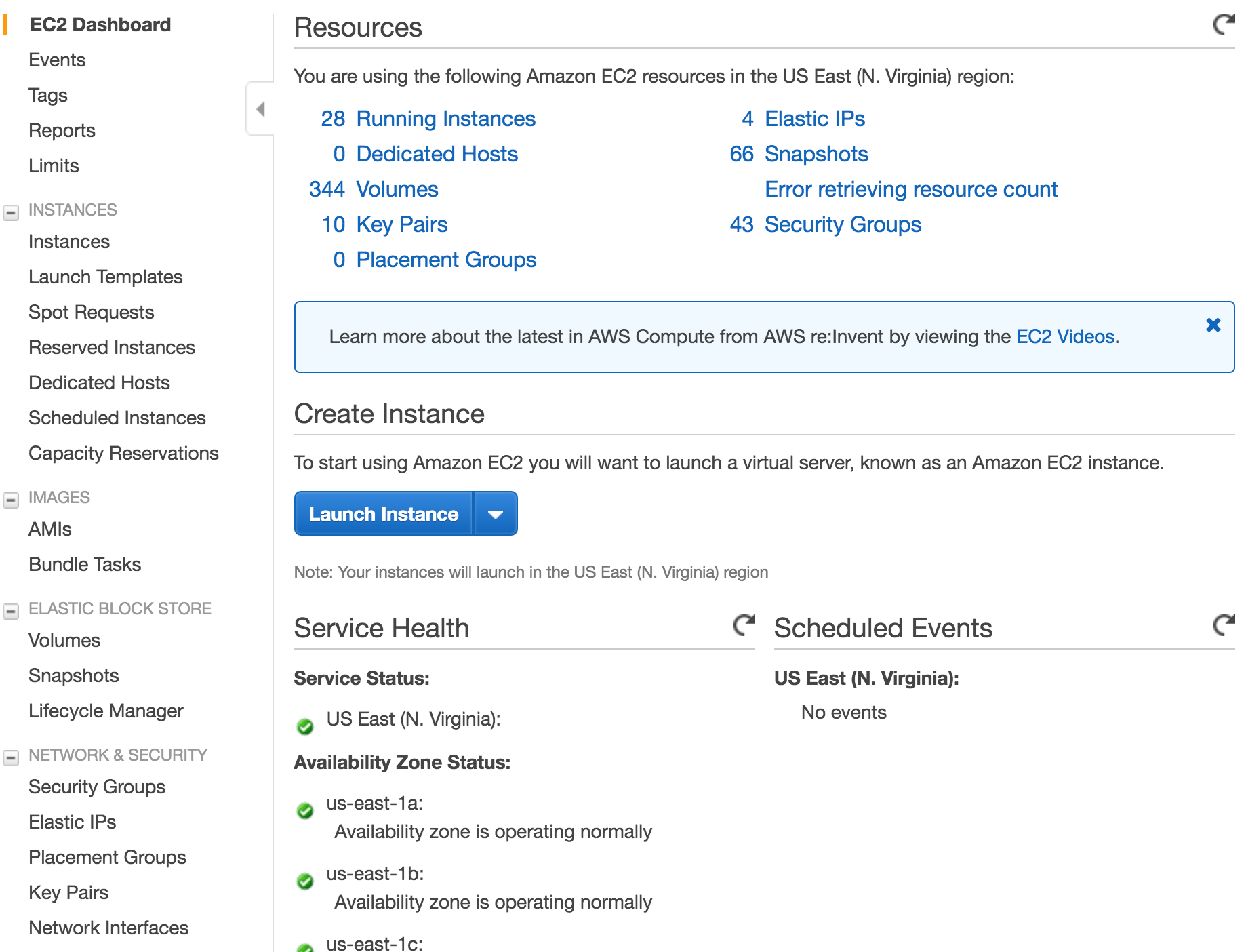Open Spot Requests page
This screenshot has width=1246, height=952.
pyautogui.click(x=92, y=313)
